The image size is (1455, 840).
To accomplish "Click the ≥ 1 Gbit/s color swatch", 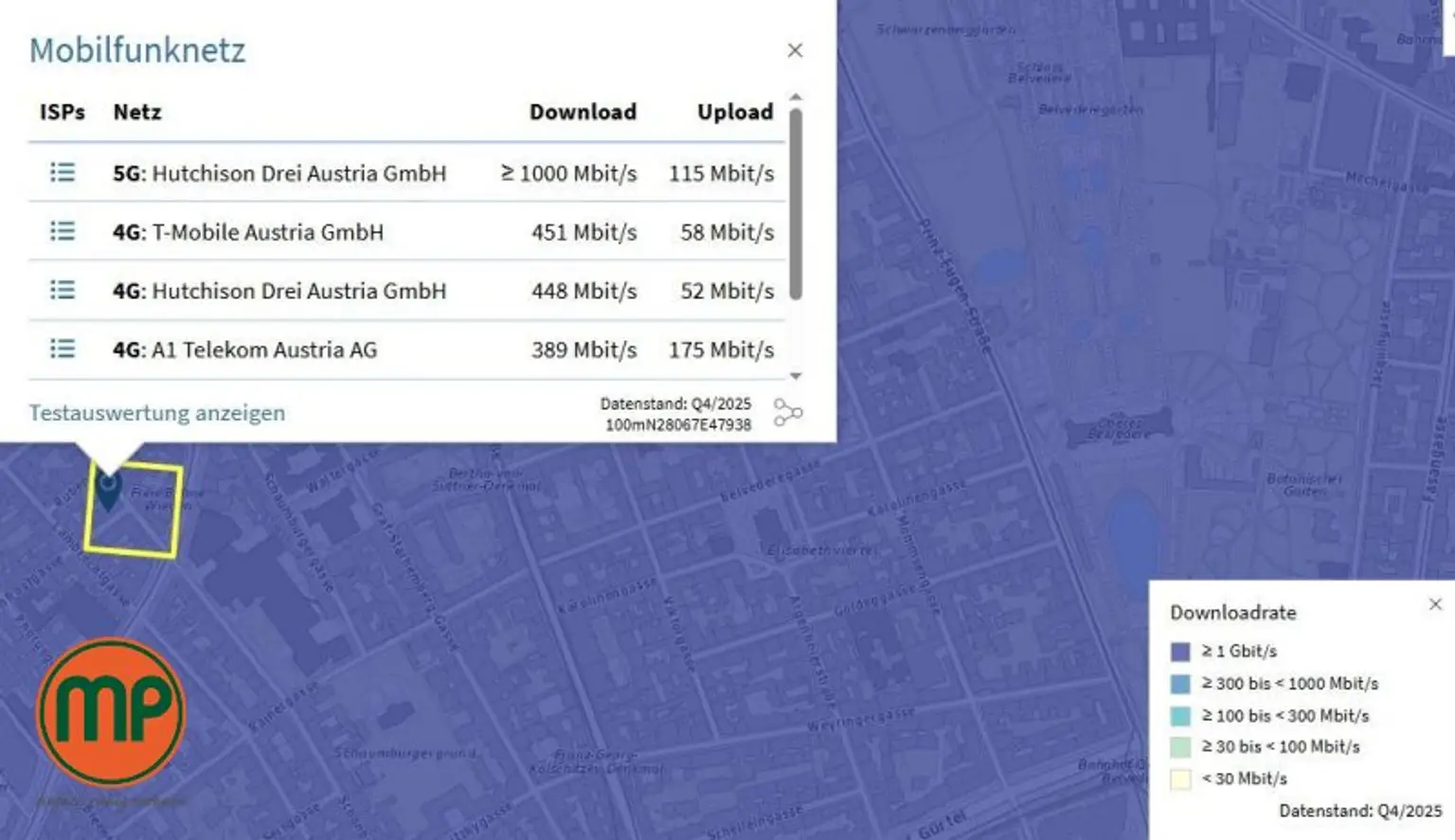I will coord(1180,652).
